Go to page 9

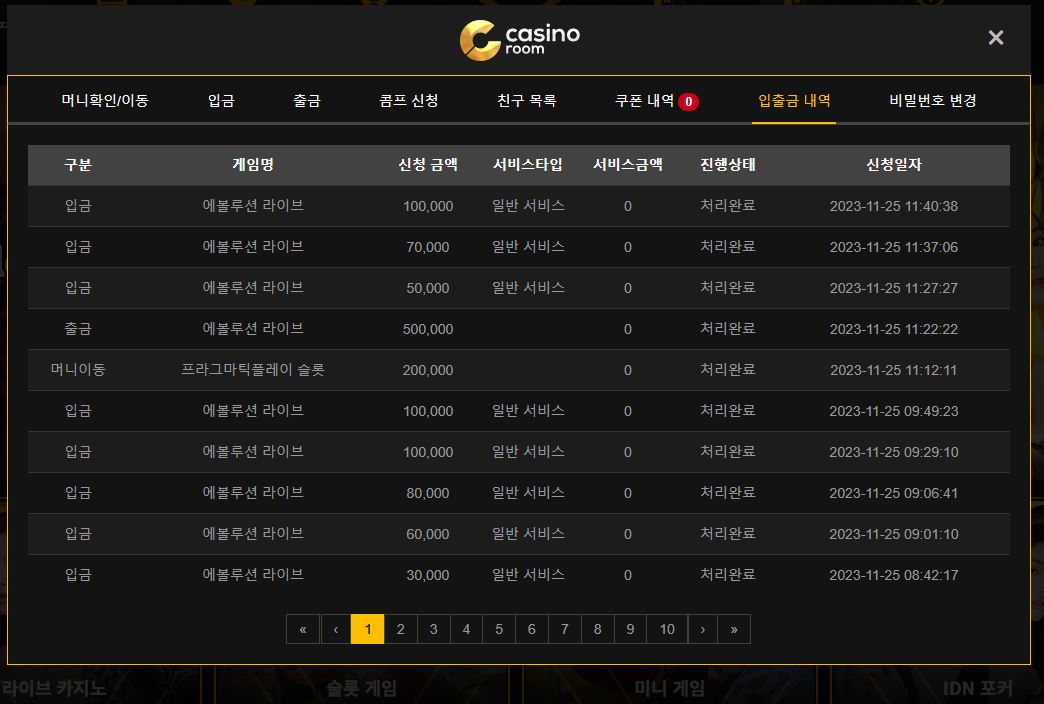pyautogui.click(x=630, y=629)
